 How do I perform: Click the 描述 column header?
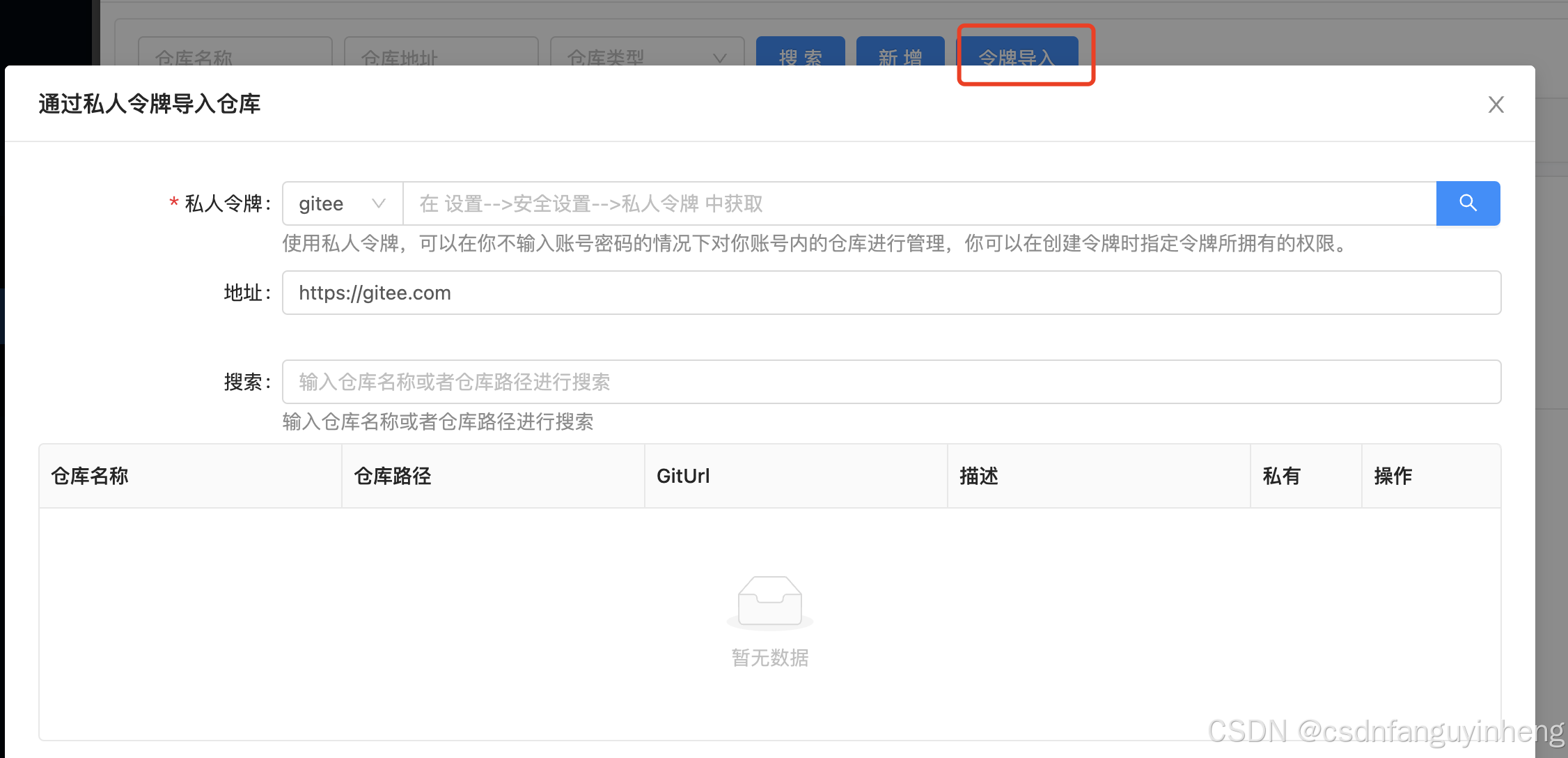pos(979,476)
